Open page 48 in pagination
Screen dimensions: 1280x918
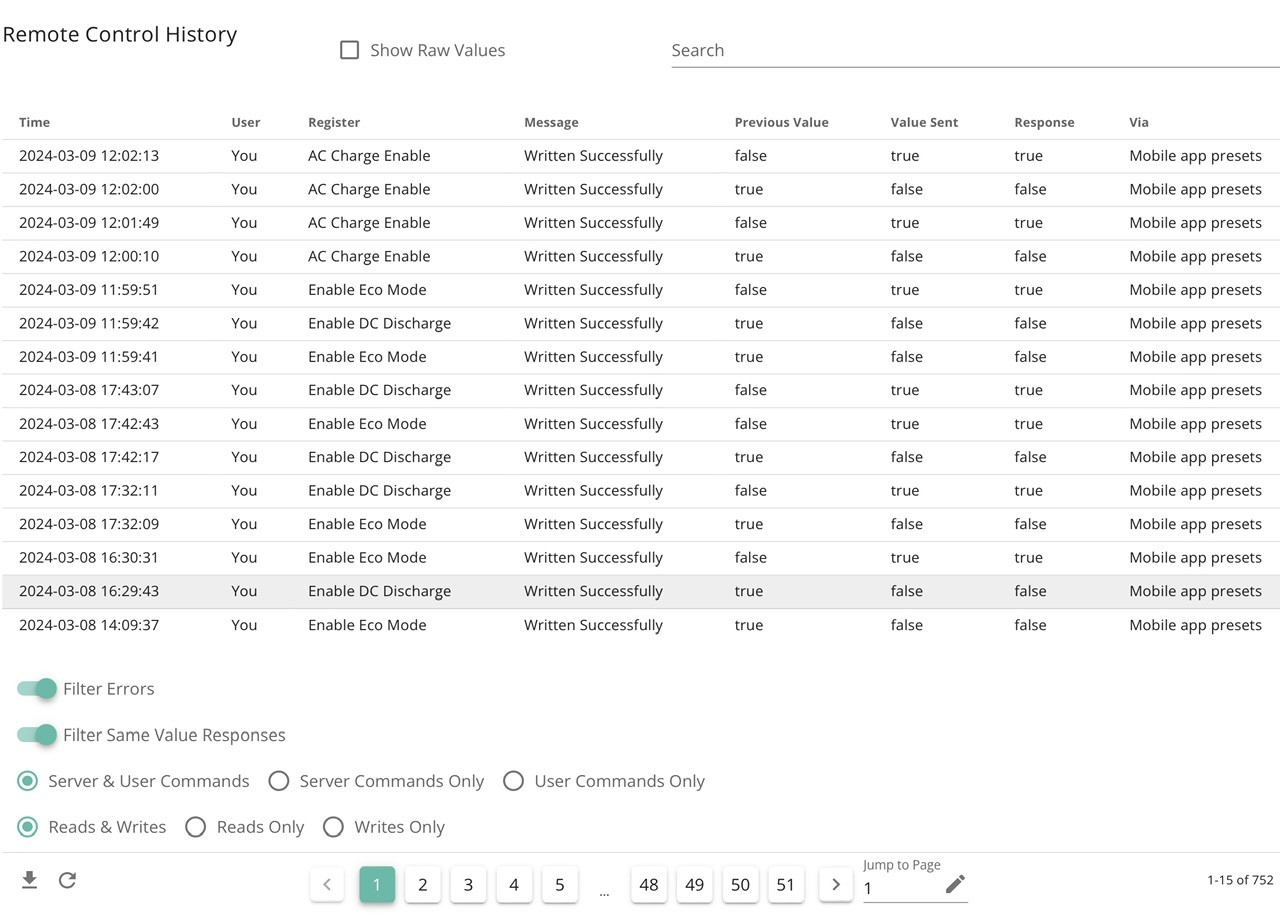coord(649,884)
